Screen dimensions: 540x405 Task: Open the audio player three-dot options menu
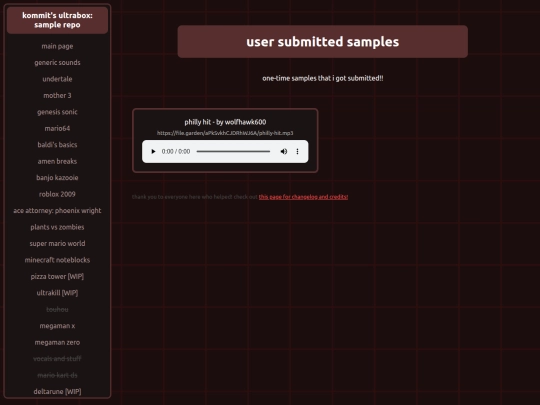pyautogui.click(x=298, y=152)
